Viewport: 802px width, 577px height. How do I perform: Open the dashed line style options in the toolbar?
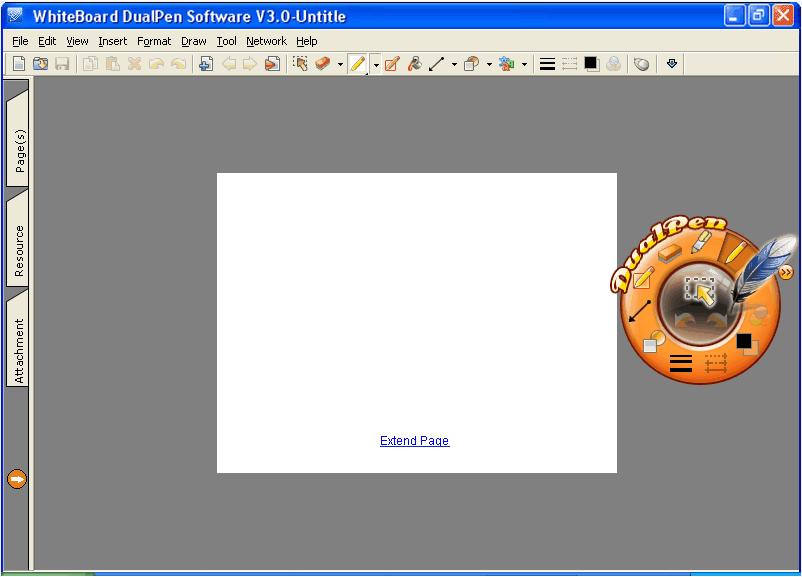[x=569, y=64]
